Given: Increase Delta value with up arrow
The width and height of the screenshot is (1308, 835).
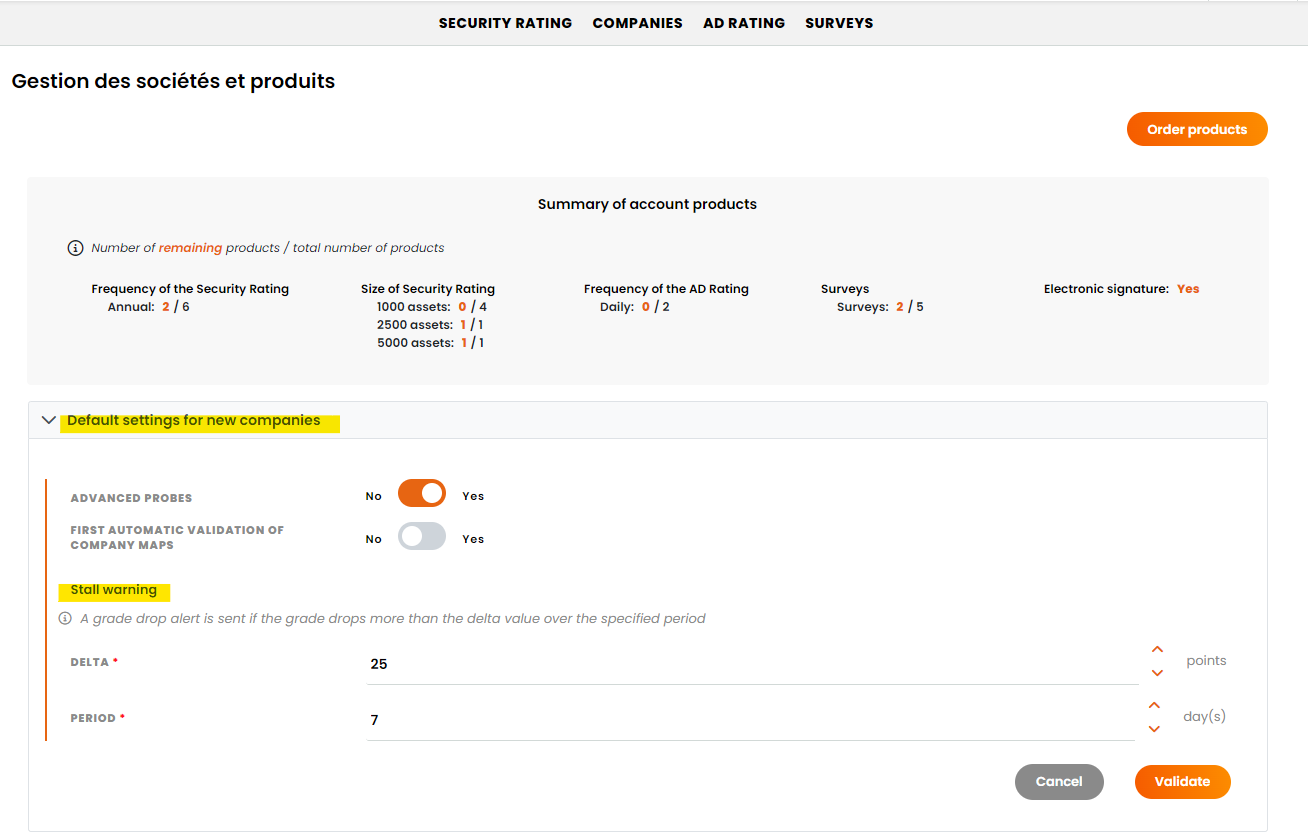Looking at the screenshot, I should (x=1157, y=650).
